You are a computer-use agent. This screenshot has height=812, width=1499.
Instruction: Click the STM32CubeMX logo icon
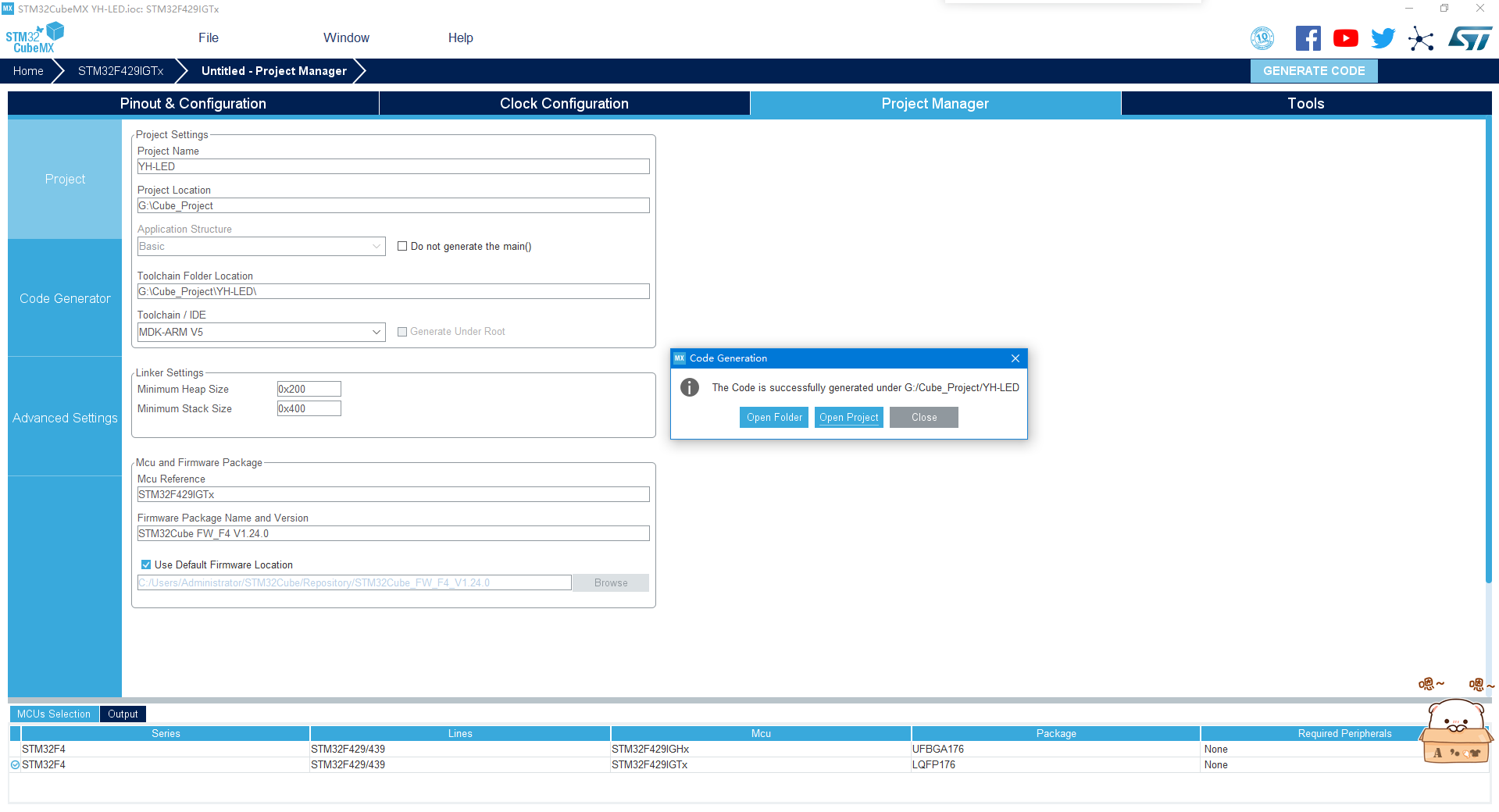click(x=34, y=37)
